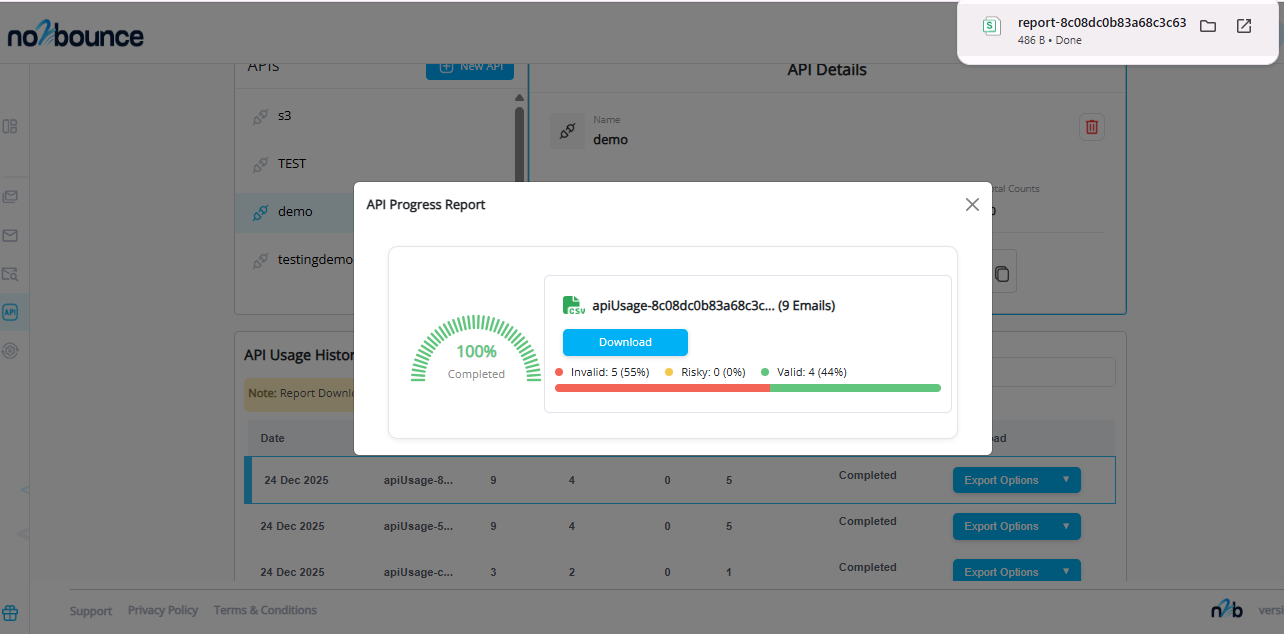The image size is (1284, 634).
Task: Click the no2bounce logo
Action: tap(75, 34)
